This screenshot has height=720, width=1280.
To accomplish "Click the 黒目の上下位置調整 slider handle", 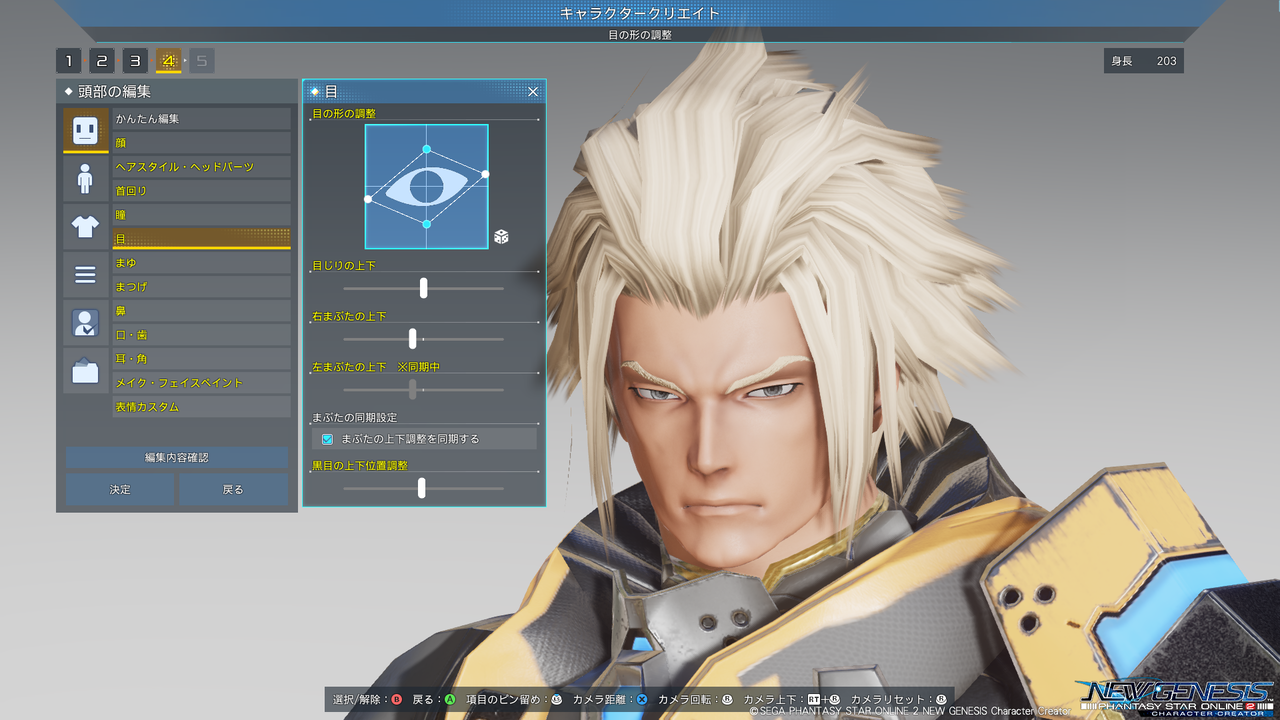I will tap(422, 488).
